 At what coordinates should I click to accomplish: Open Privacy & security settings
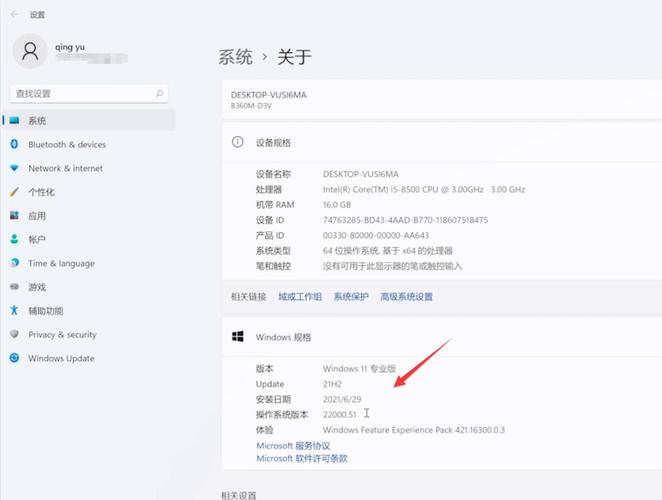tap(62, 334)
